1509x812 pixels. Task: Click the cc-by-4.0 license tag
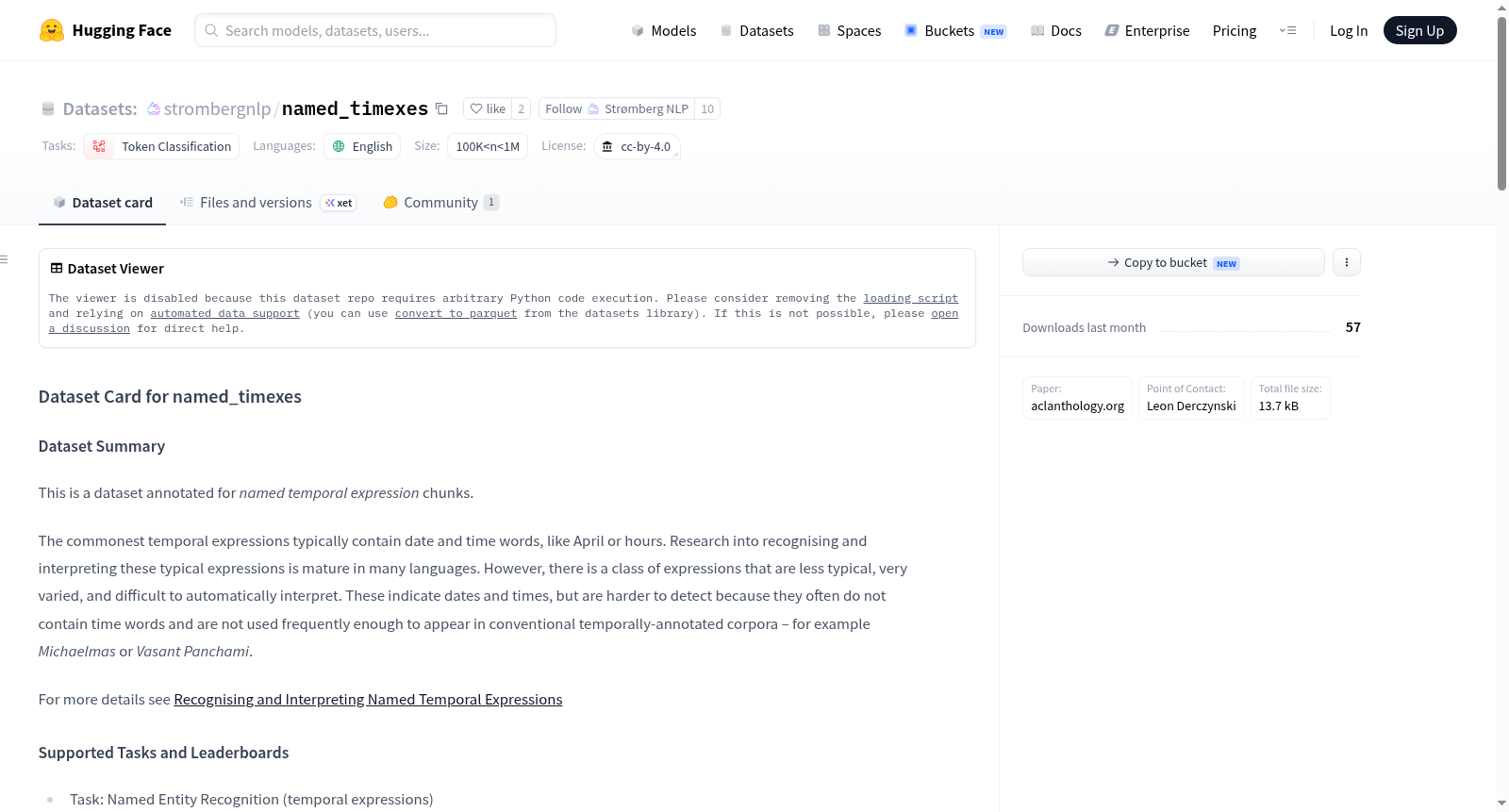[637, 146]
